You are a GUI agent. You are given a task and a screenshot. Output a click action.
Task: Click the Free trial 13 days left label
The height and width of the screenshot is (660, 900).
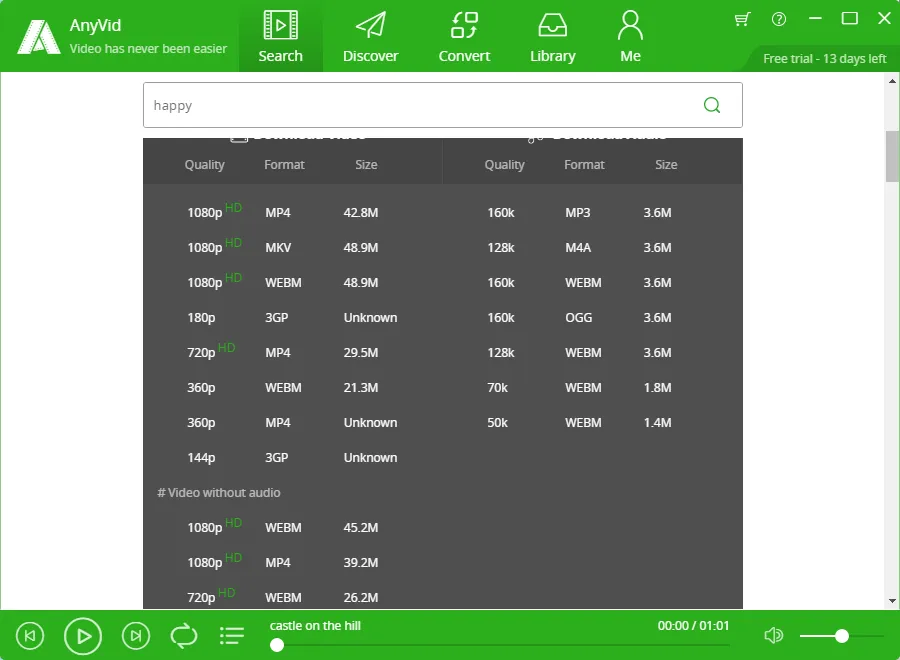pos(824,59)
